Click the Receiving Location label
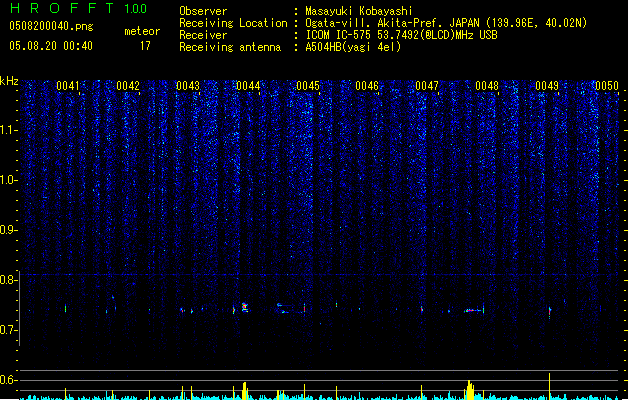629x400 pixels. pyautogui.click(x=233, y=23)
